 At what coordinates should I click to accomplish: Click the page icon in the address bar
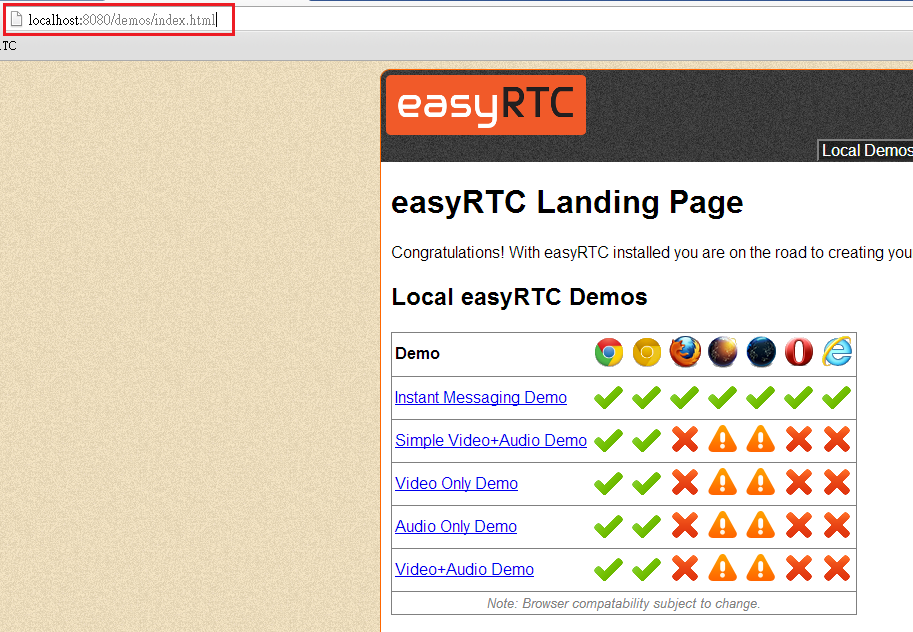[16, 20]
